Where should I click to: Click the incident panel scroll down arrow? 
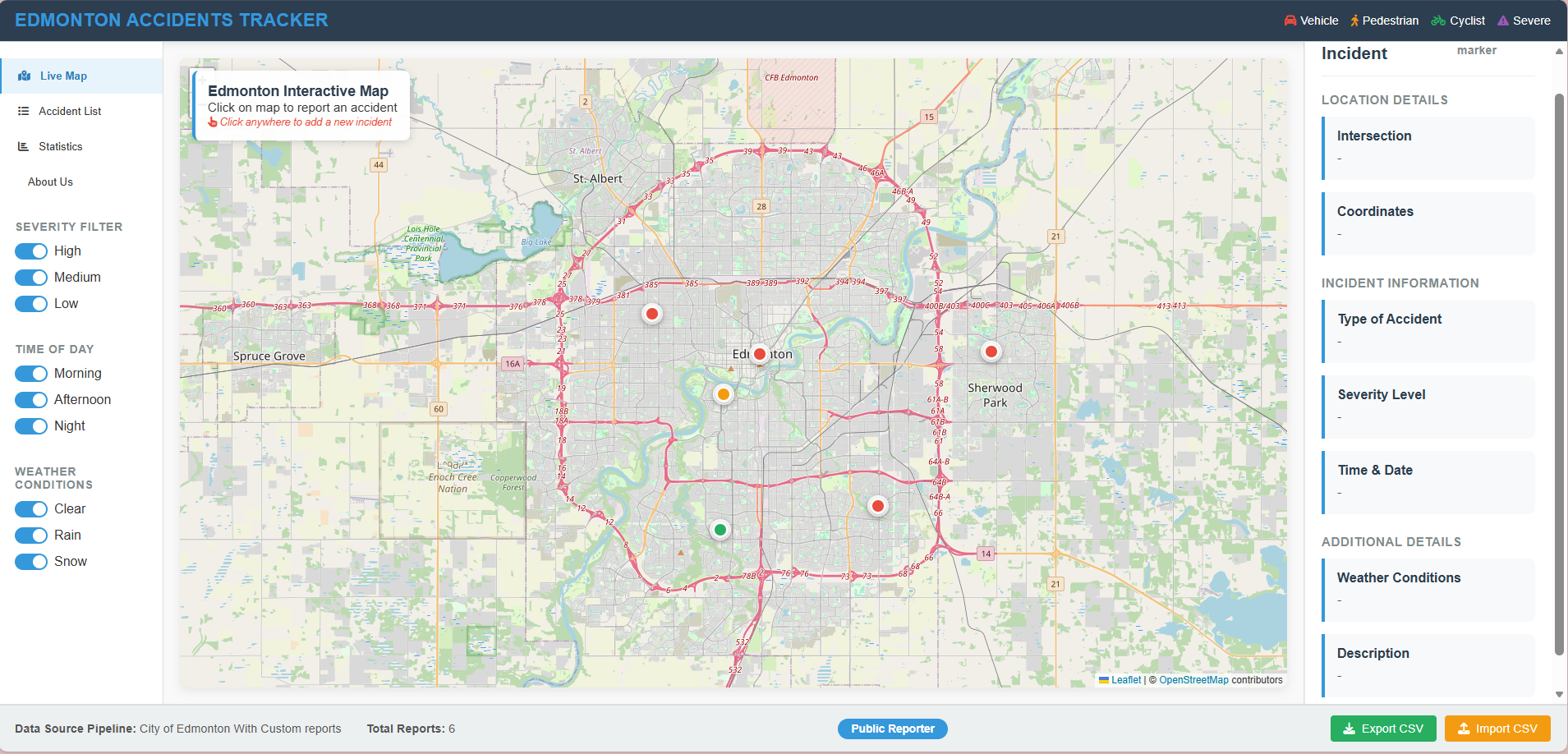point(1559,694)
